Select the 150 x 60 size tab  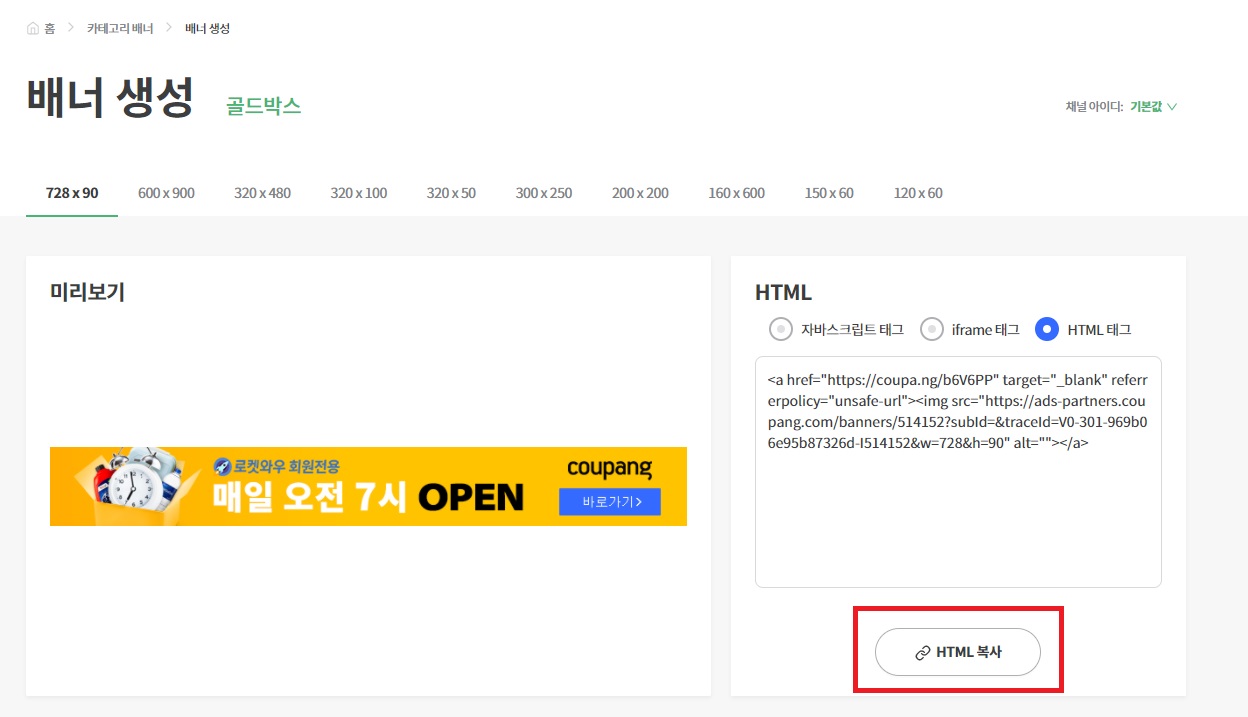pos(829,193)
